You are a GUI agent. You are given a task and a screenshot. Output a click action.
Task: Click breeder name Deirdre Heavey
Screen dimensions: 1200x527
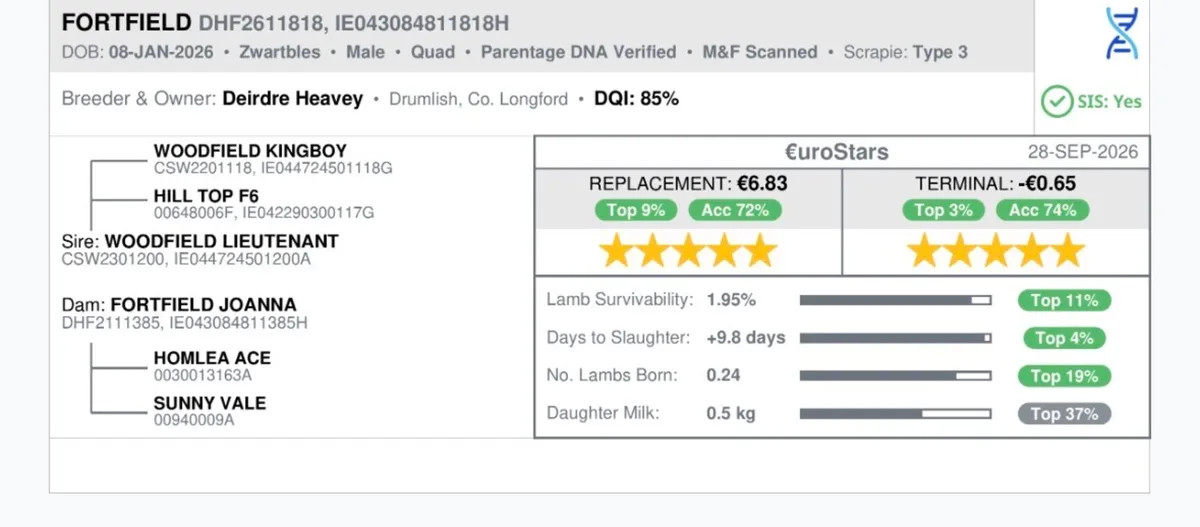click(x=293, y=99)
